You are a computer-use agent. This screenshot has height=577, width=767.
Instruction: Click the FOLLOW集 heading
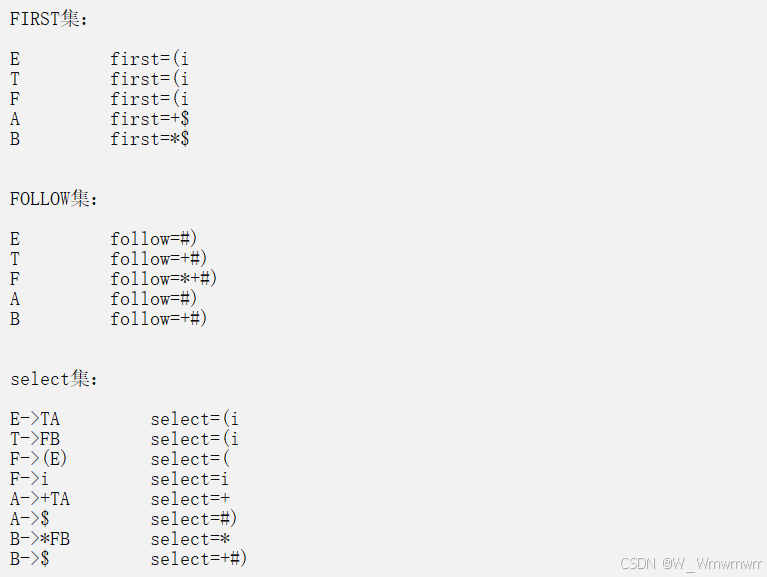pos(54,199)
